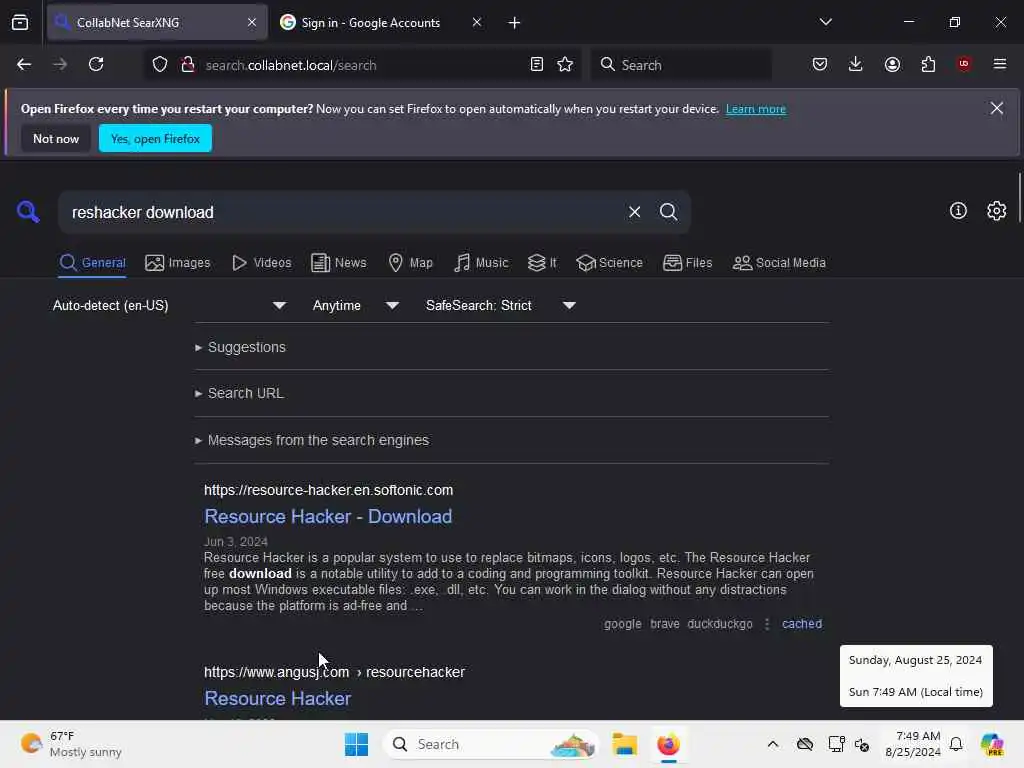Click the Firefox taskbar icon
Image resolution: width=1024 pixels, height=768 pixels.
tap(668, 744)
